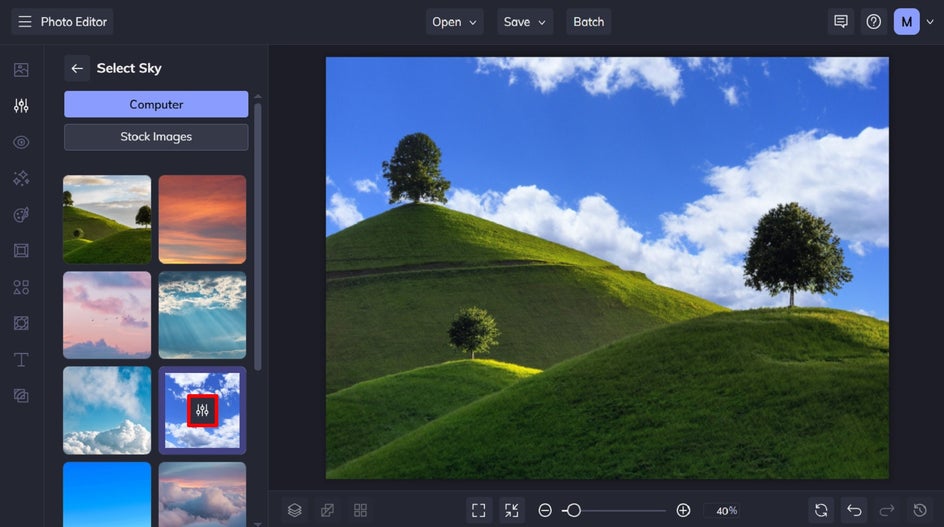Click the fit to screen icon
944x527 pixels.
tap(479, 511)
